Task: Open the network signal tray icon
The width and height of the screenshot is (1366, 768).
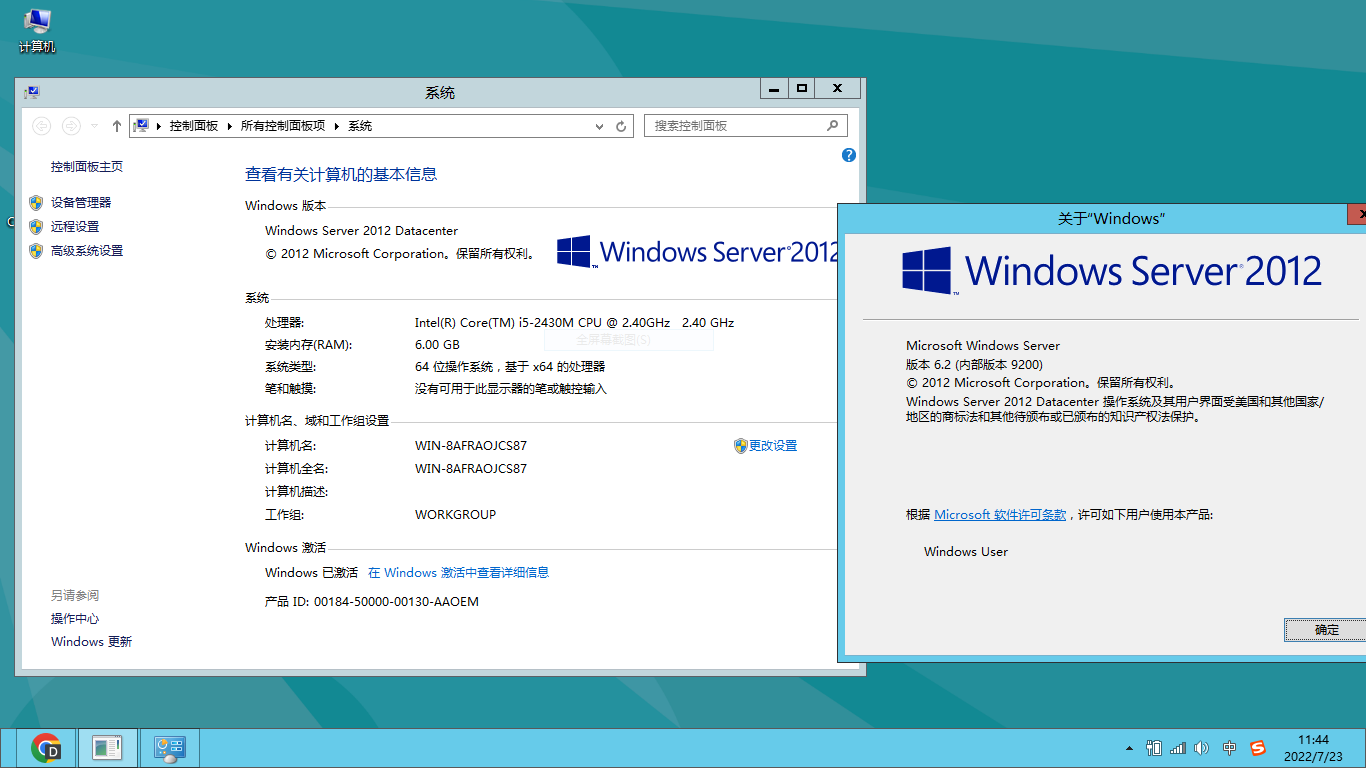Action: [1178, 748]
